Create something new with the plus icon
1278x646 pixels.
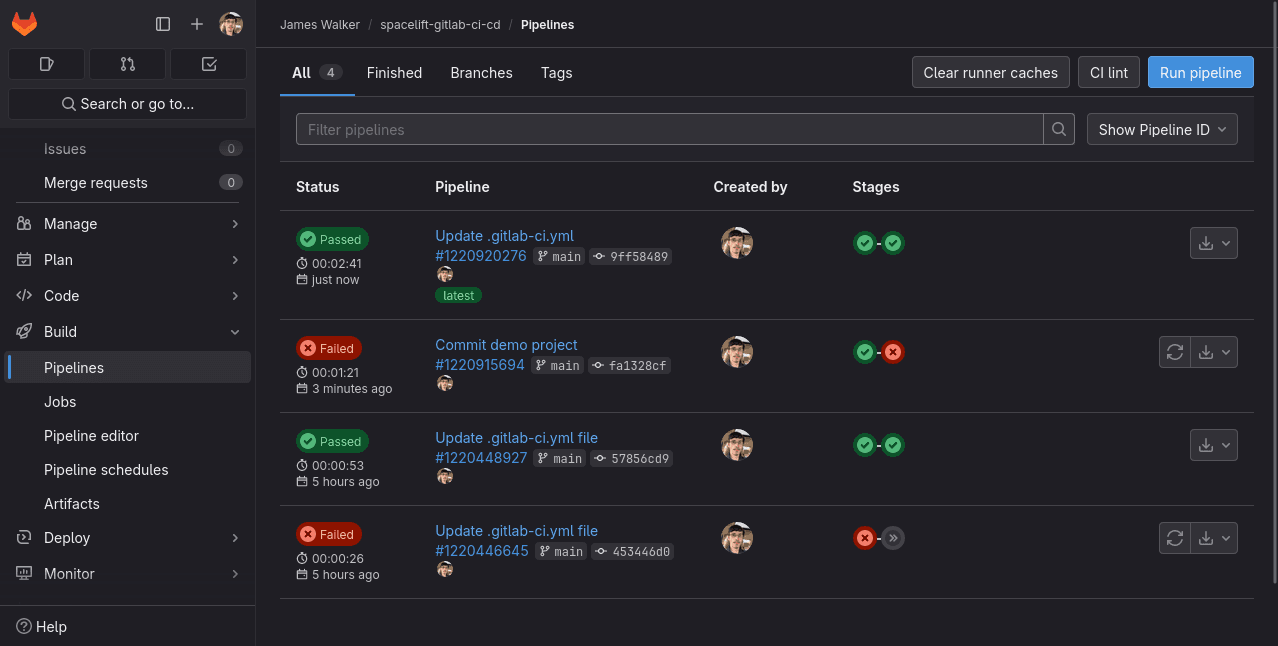[196, 24]
